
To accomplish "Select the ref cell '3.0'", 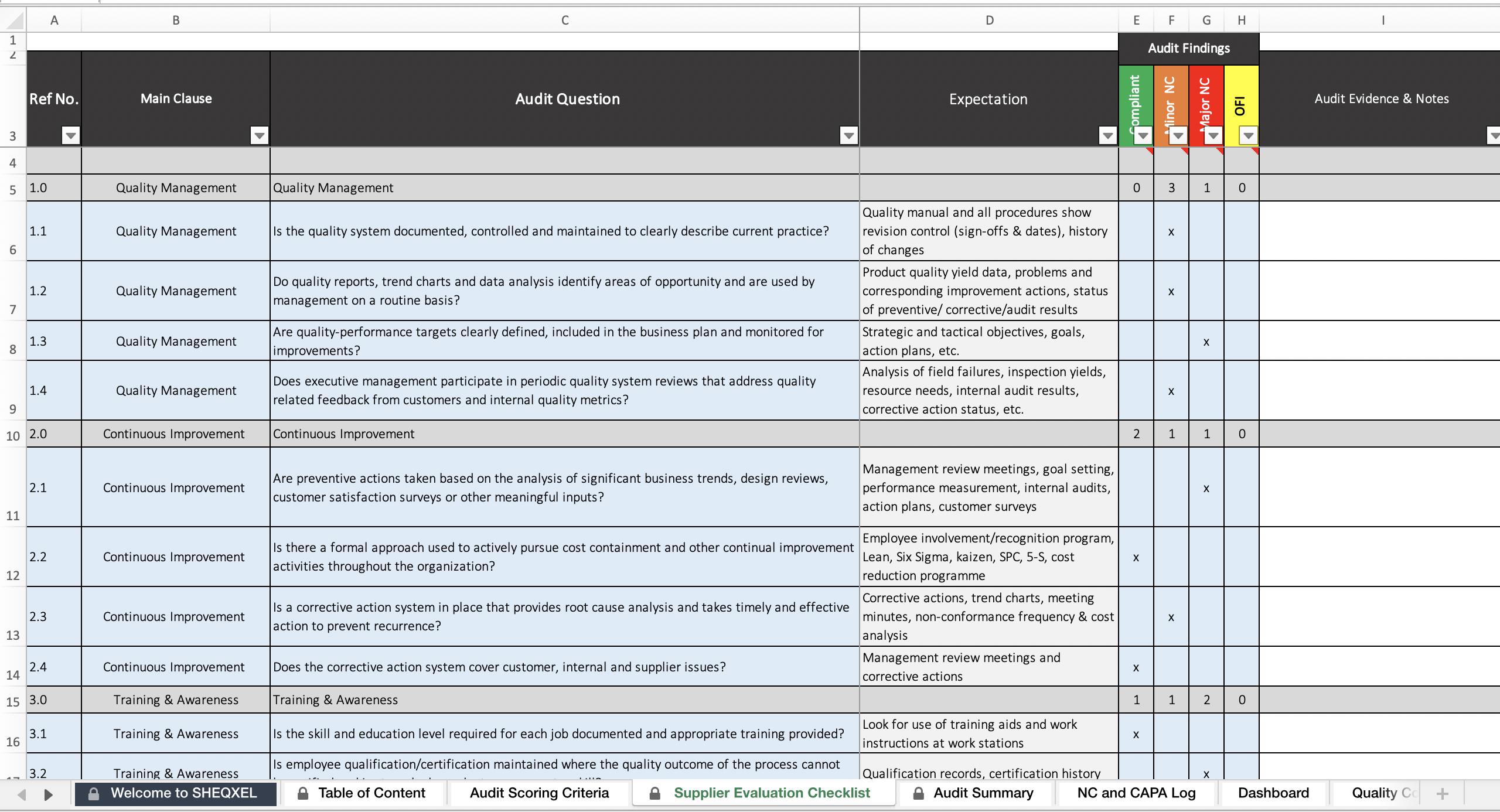I will point(54,700).
